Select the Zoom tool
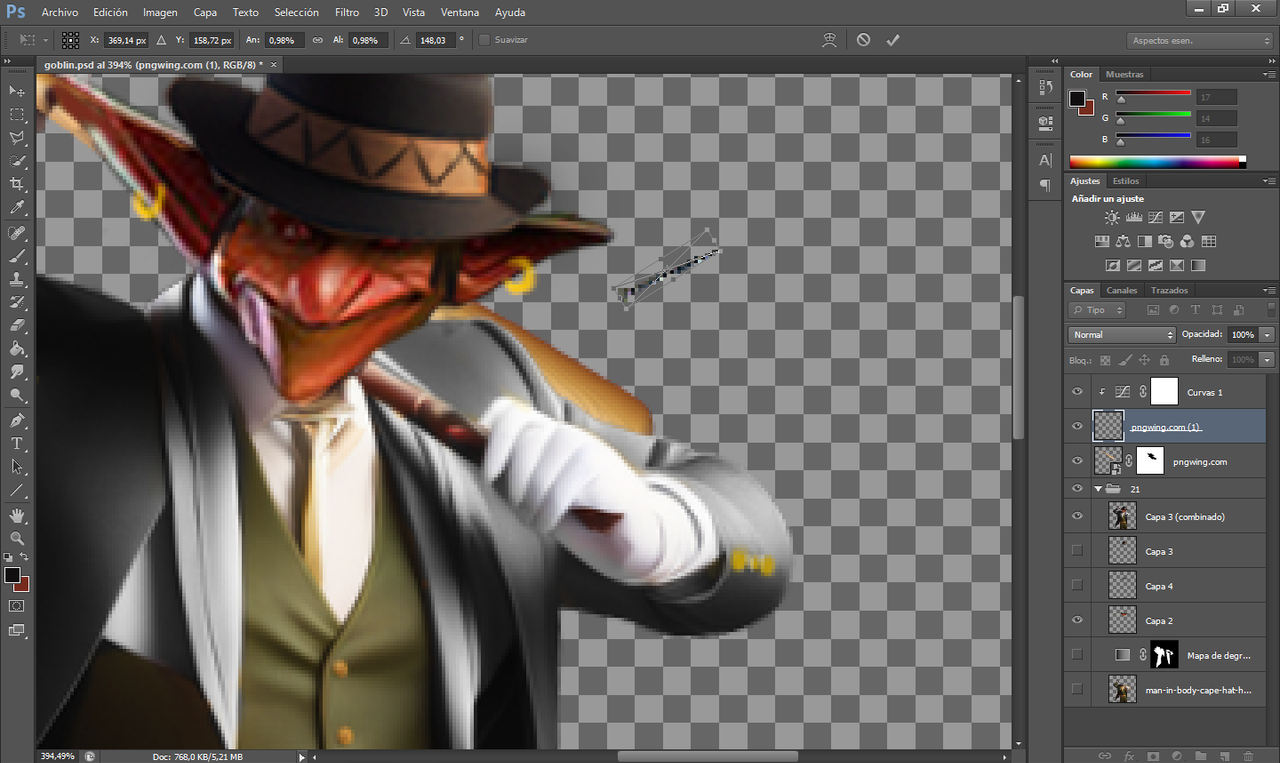This screenshot has width=1280, height=763. tap(17, 538)
